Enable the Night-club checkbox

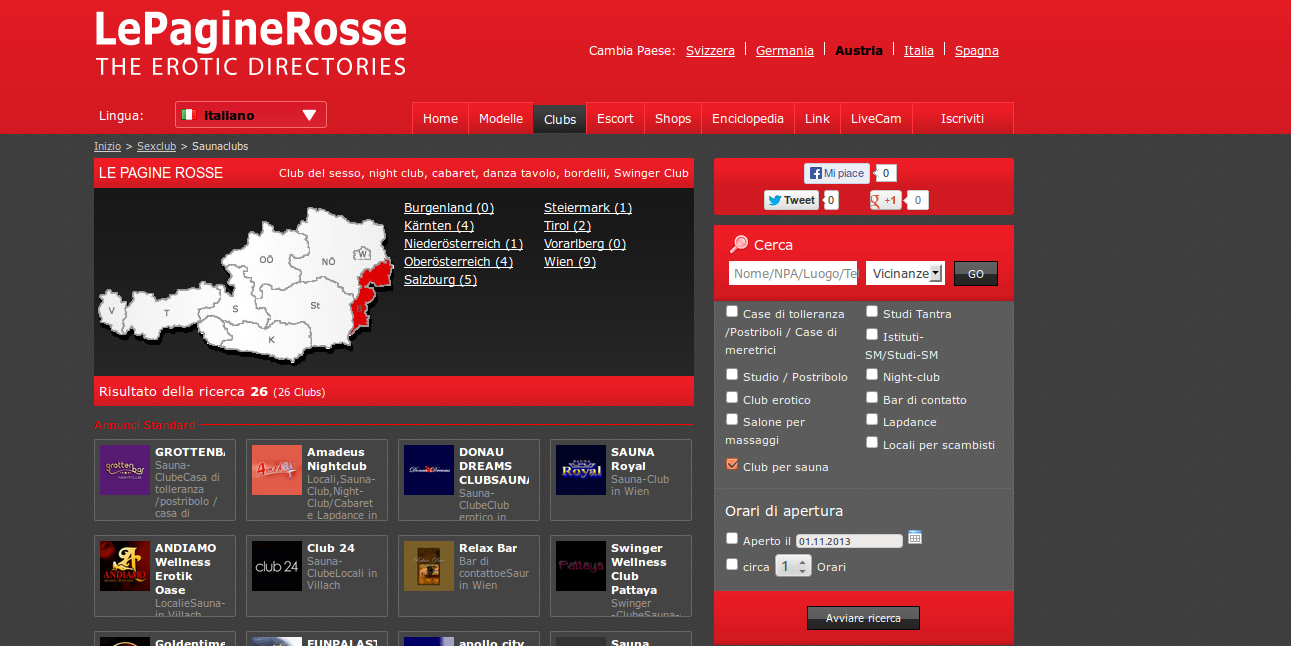872,375
